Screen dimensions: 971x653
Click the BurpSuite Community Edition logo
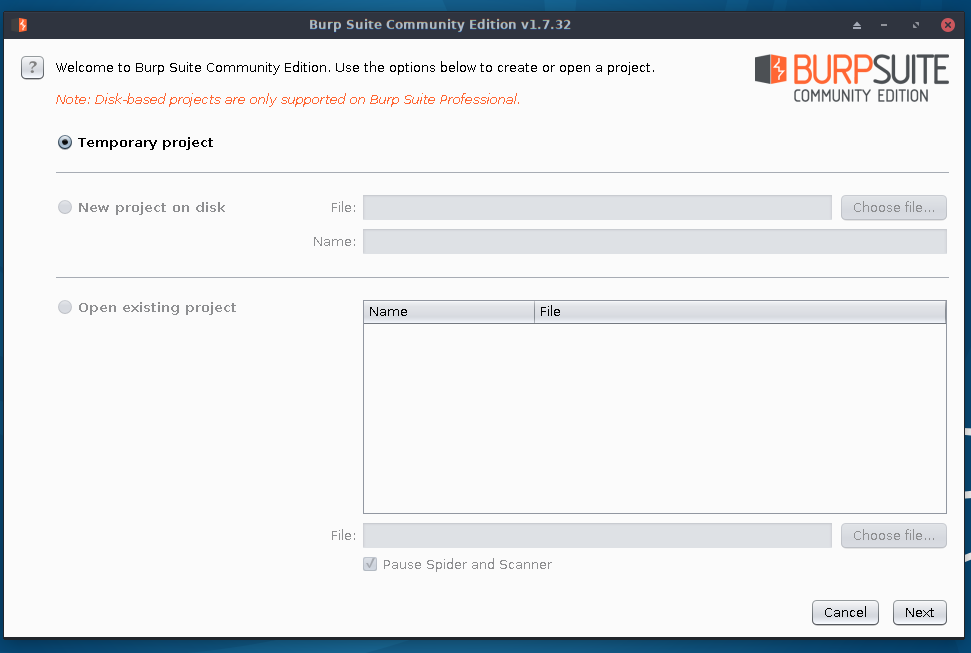point(851,77)
